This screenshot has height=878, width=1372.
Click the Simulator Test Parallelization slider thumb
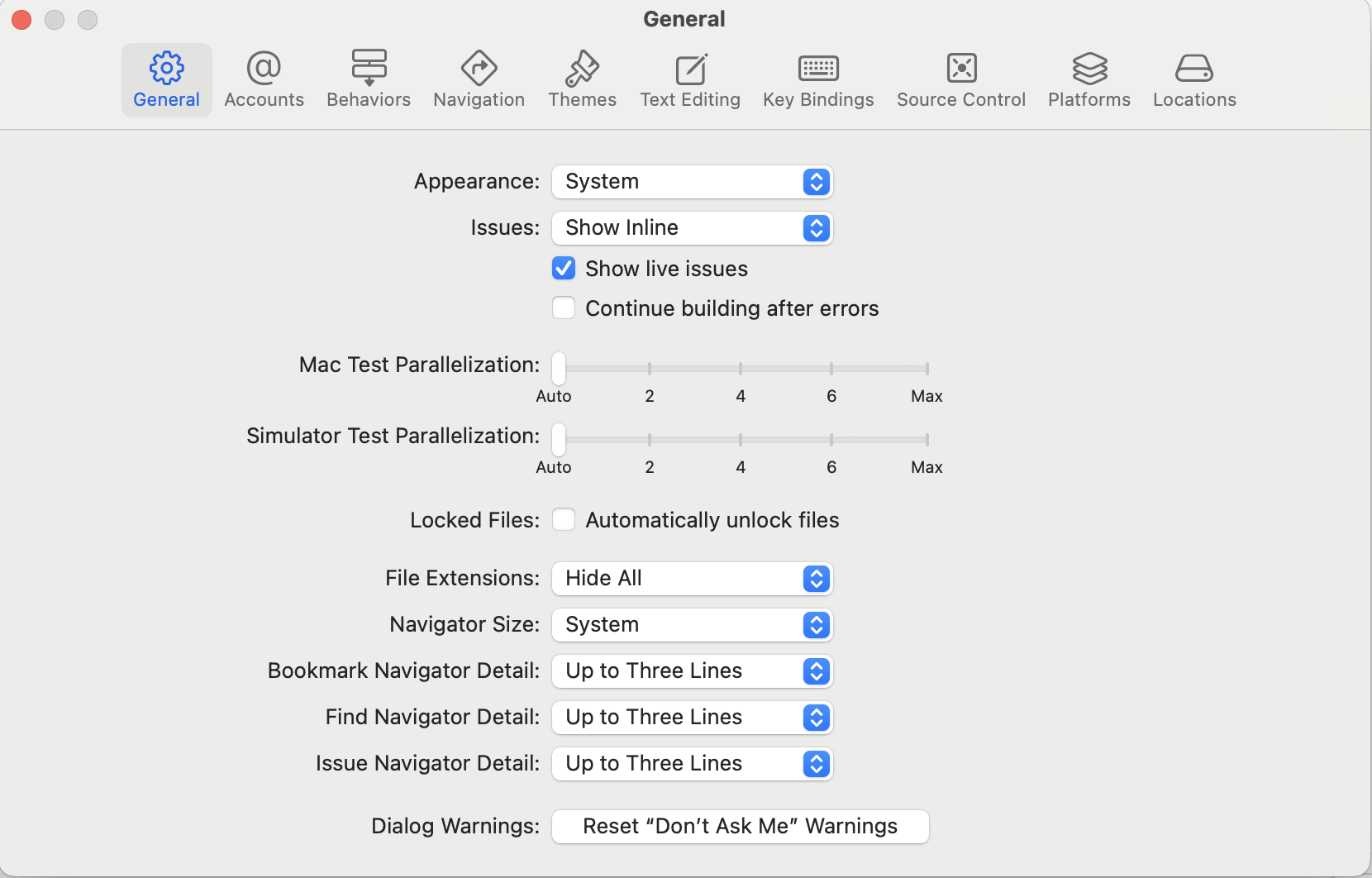coord(559,439)
